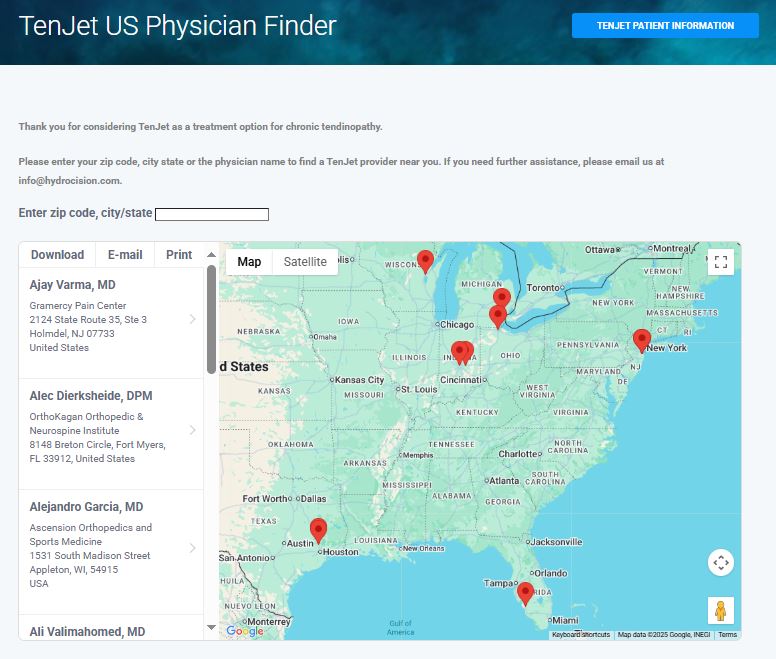Image resolution: width=776 pixels, height=659 pixels.
Task: Click the Holmdel, NJ 07733 address line
Action: 72,333
